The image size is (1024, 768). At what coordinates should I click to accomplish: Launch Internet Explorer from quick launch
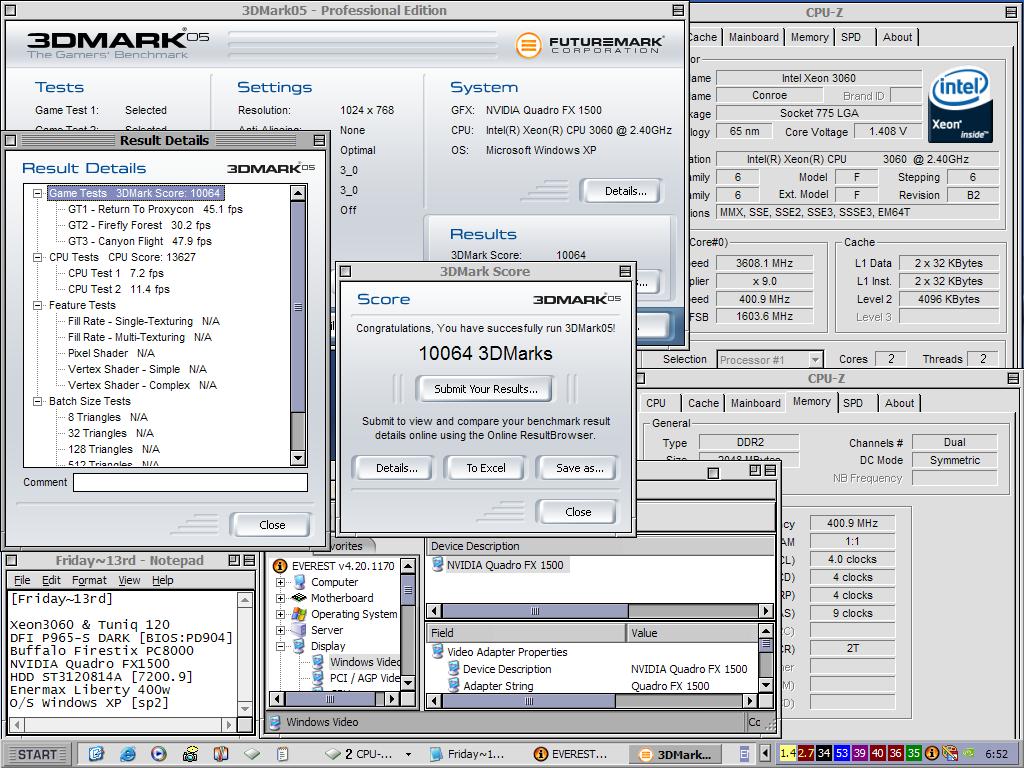click(x=127, y=754)
